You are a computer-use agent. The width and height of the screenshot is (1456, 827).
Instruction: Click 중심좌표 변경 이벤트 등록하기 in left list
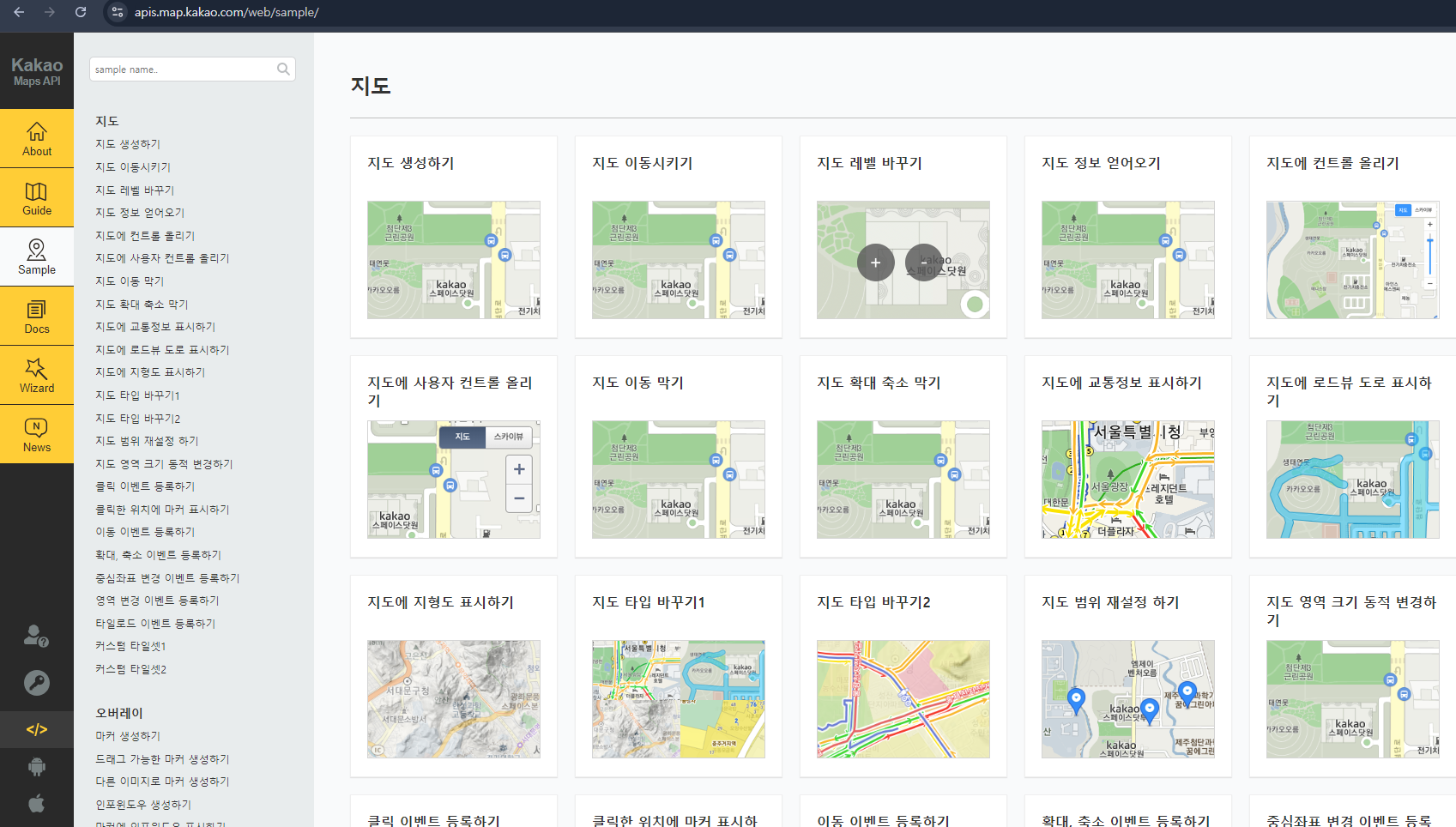pos(167,578)
